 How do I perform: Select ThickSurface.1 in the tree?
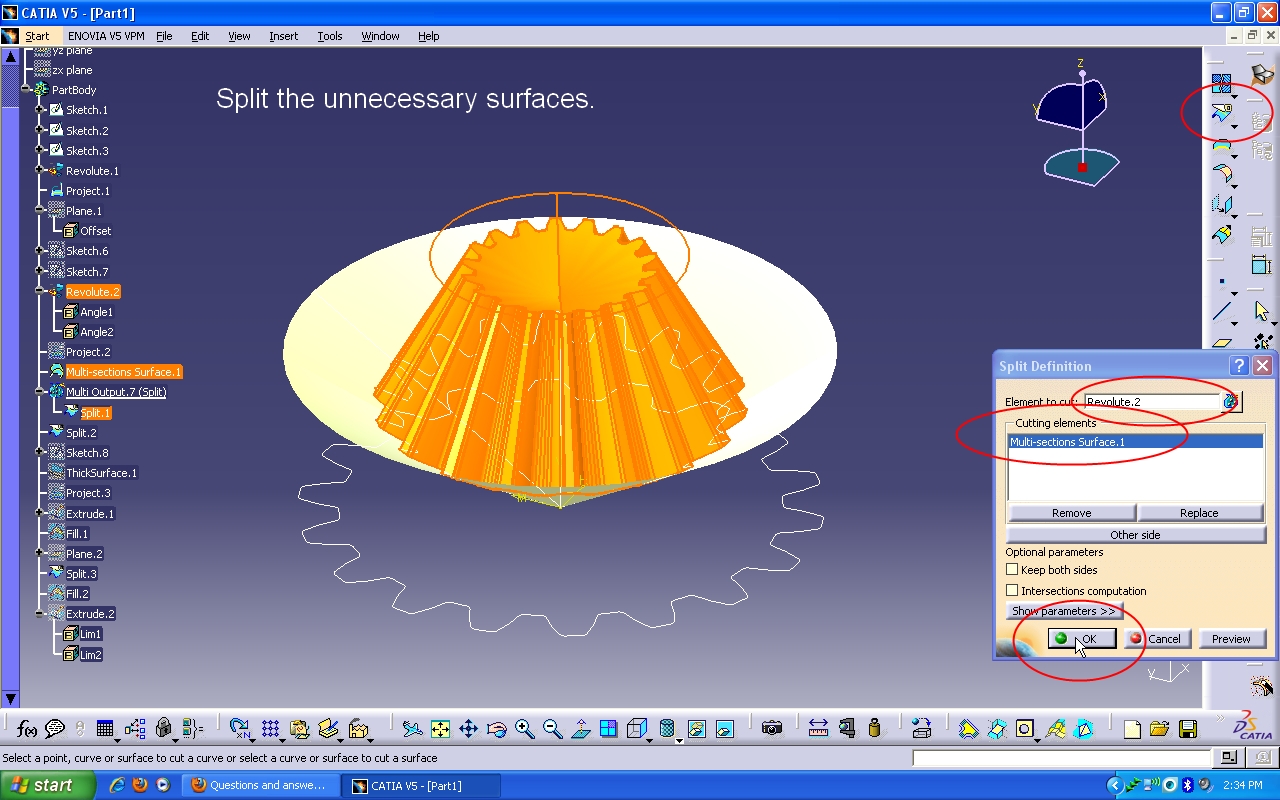pyautogui.click(x=101, y=473)
